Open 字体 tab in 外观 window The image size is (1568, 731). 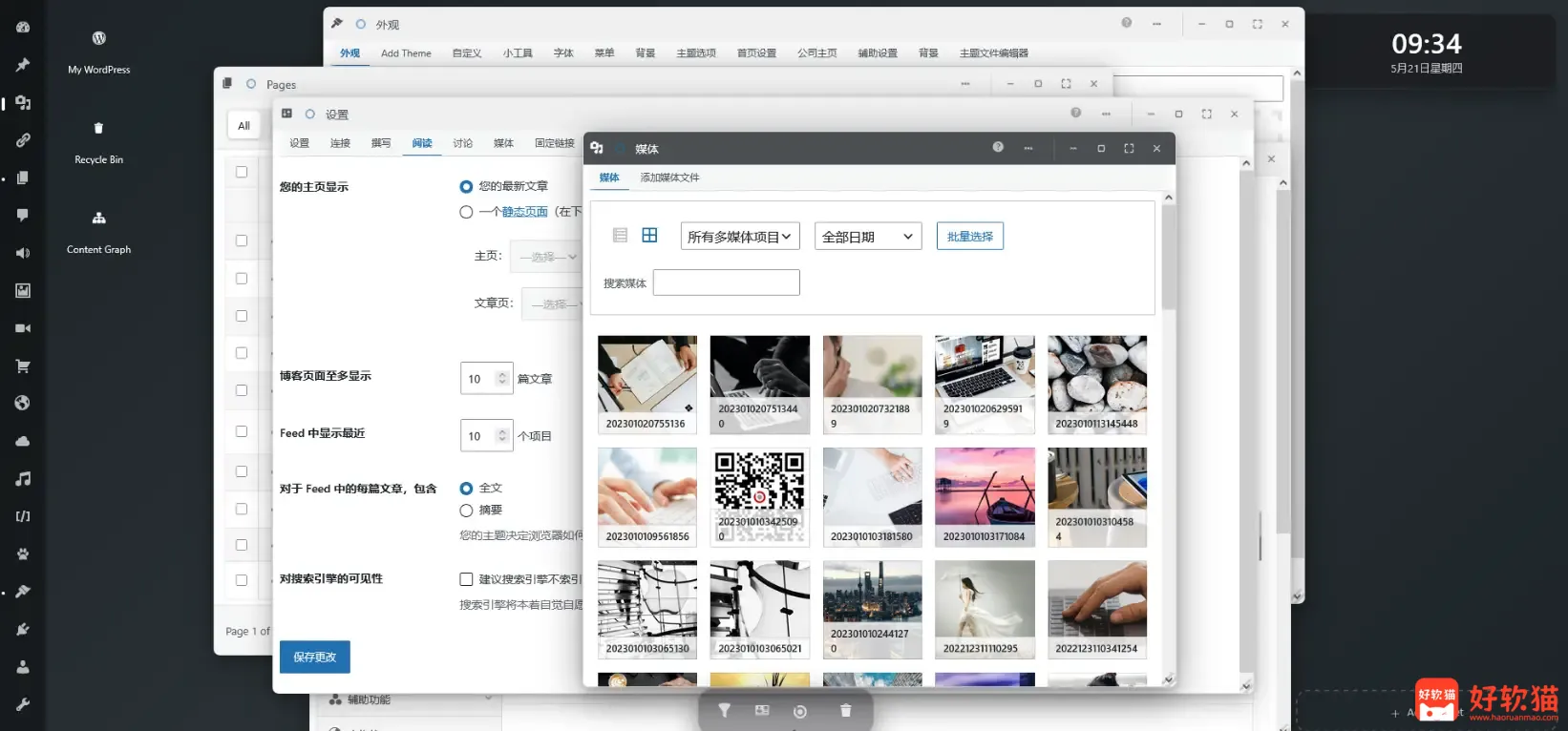[563, 53]
